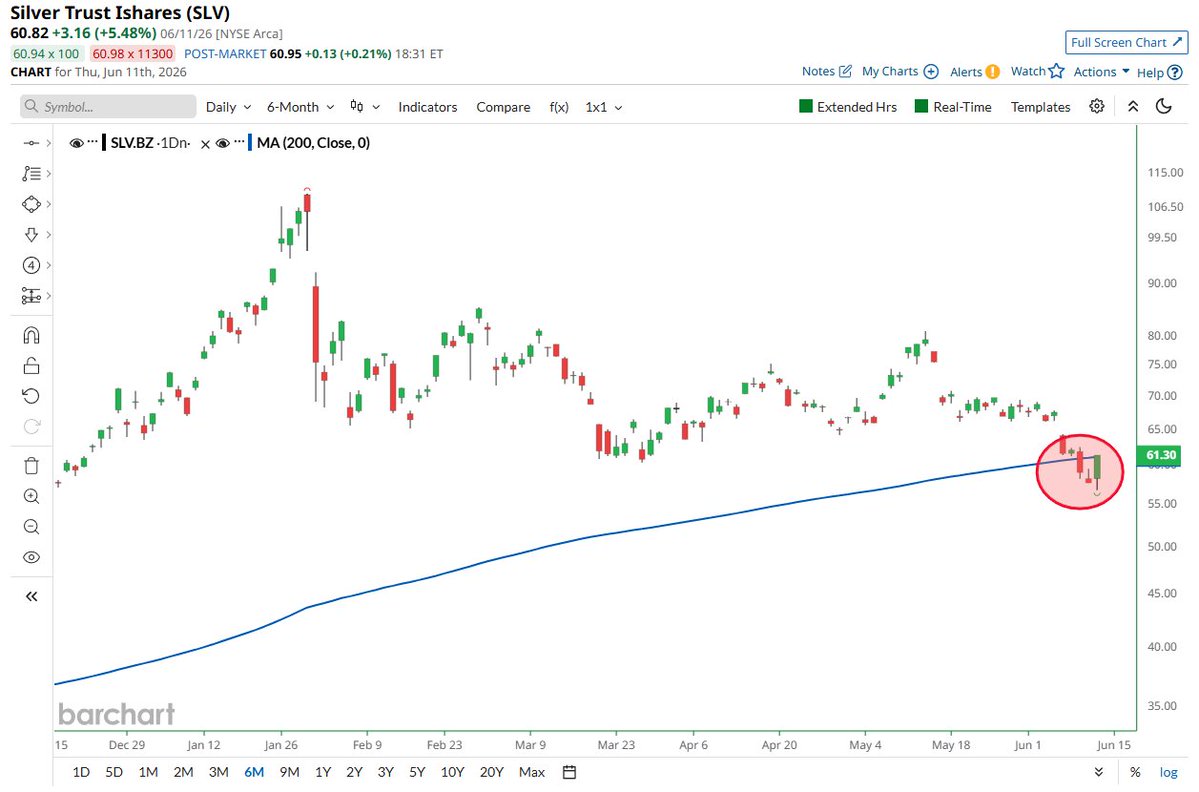Zoom in on the chart

(x=31, y=497)
